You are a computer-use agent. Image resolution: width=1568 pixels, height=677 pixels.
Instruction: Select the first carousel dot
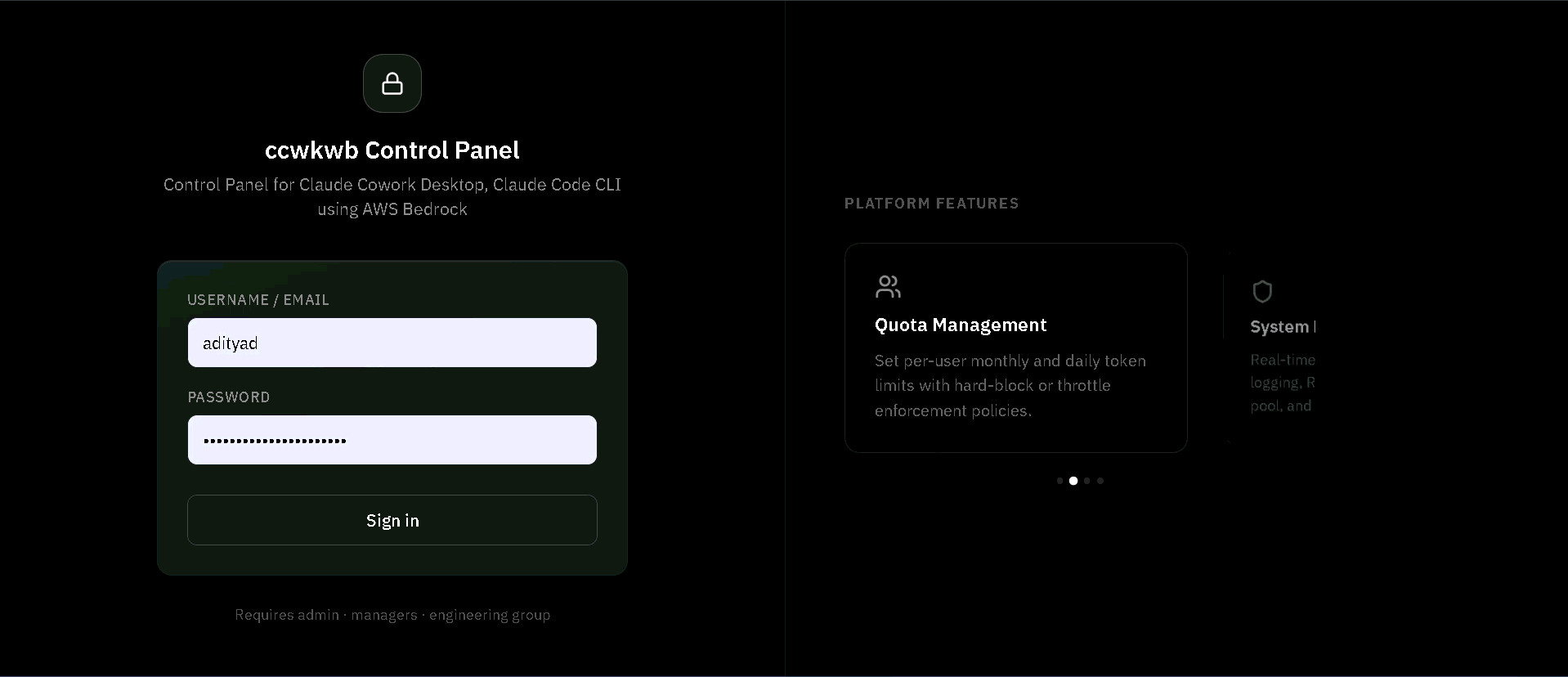(x=1060, y=481)
